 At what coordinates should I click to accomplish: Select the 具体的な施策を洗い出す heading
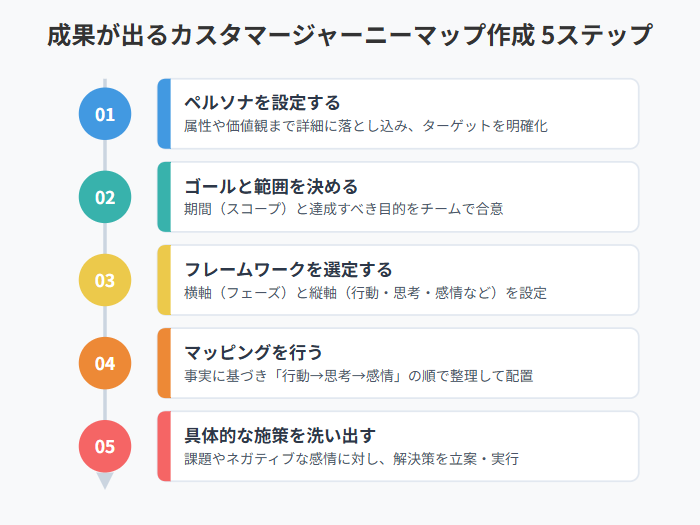tap(280, 435)
